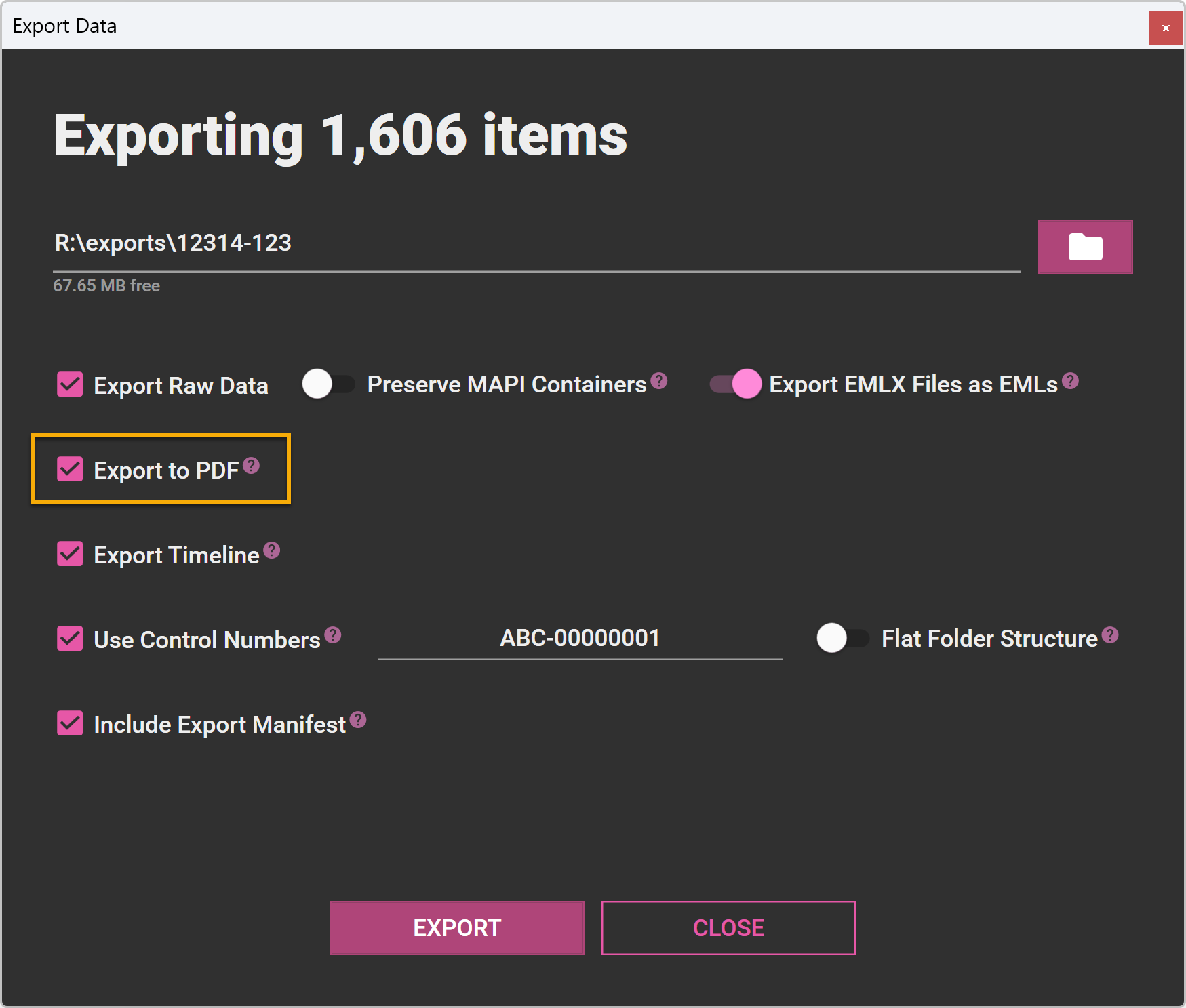Viewport: 1186px width, 1008px height.
Task: Click the folder browse icon button
Action: point(1084,247)
